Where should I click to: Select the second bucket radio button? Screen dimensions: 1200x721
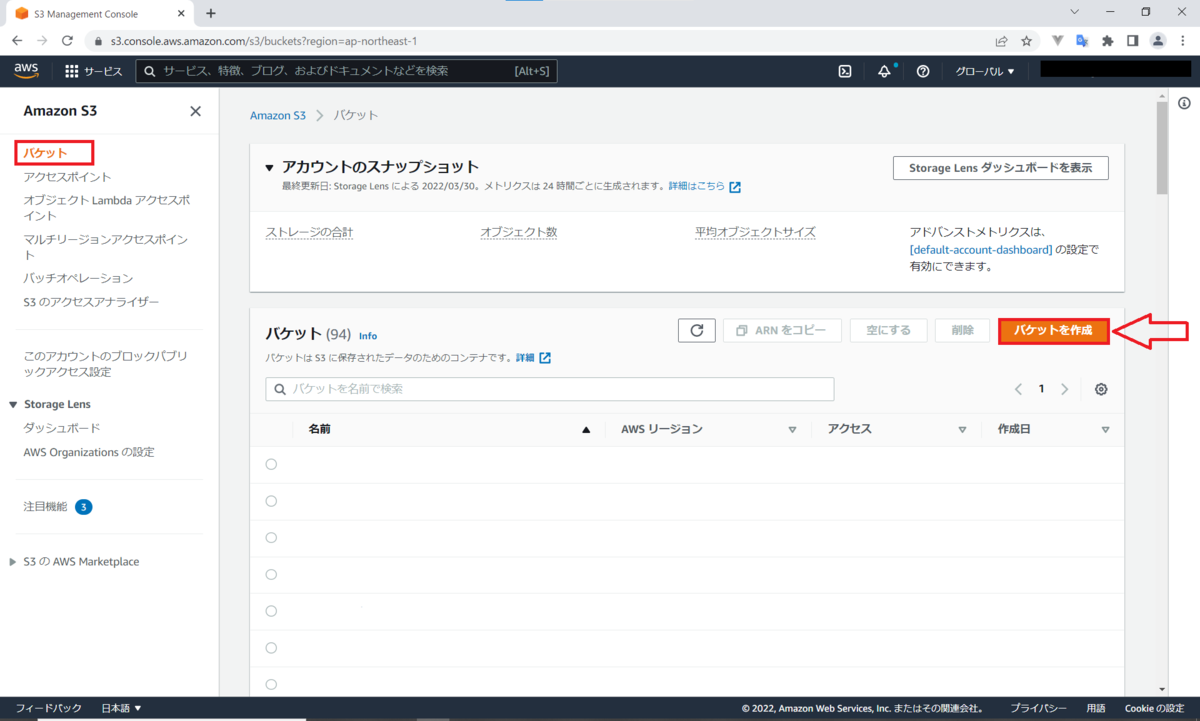pyautogui.click(x=271, y=501)
